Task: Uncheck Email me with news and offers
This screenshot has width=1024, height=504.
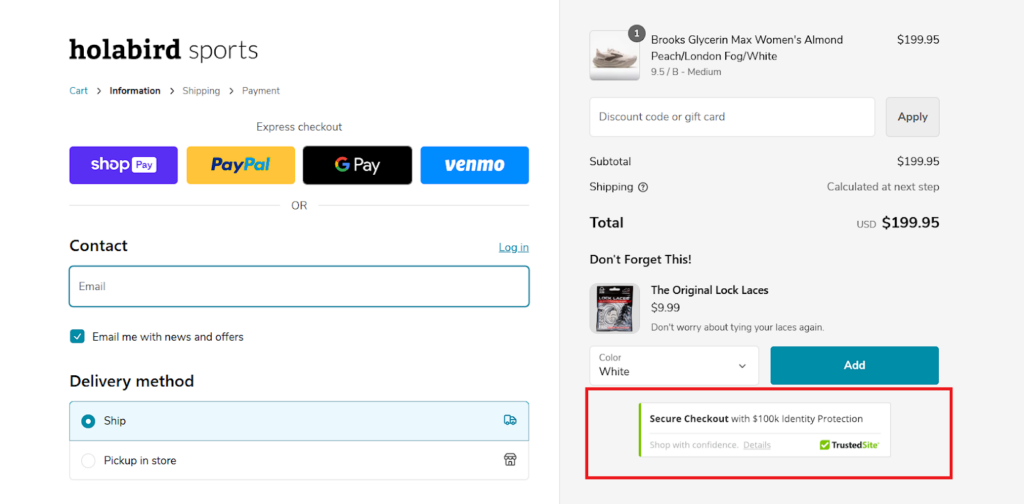Action: (x=78, y=337)
